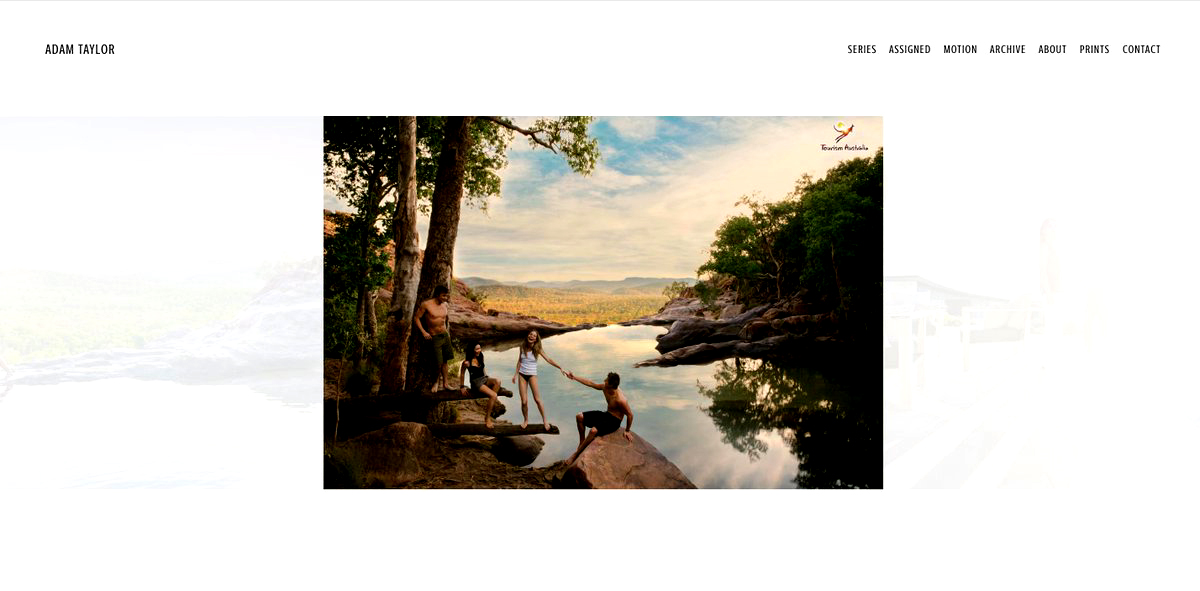Click the ADAM TAYLOR site title
Image resolution: width=1200 pixels, height=591 pixels.
point(80,49)
